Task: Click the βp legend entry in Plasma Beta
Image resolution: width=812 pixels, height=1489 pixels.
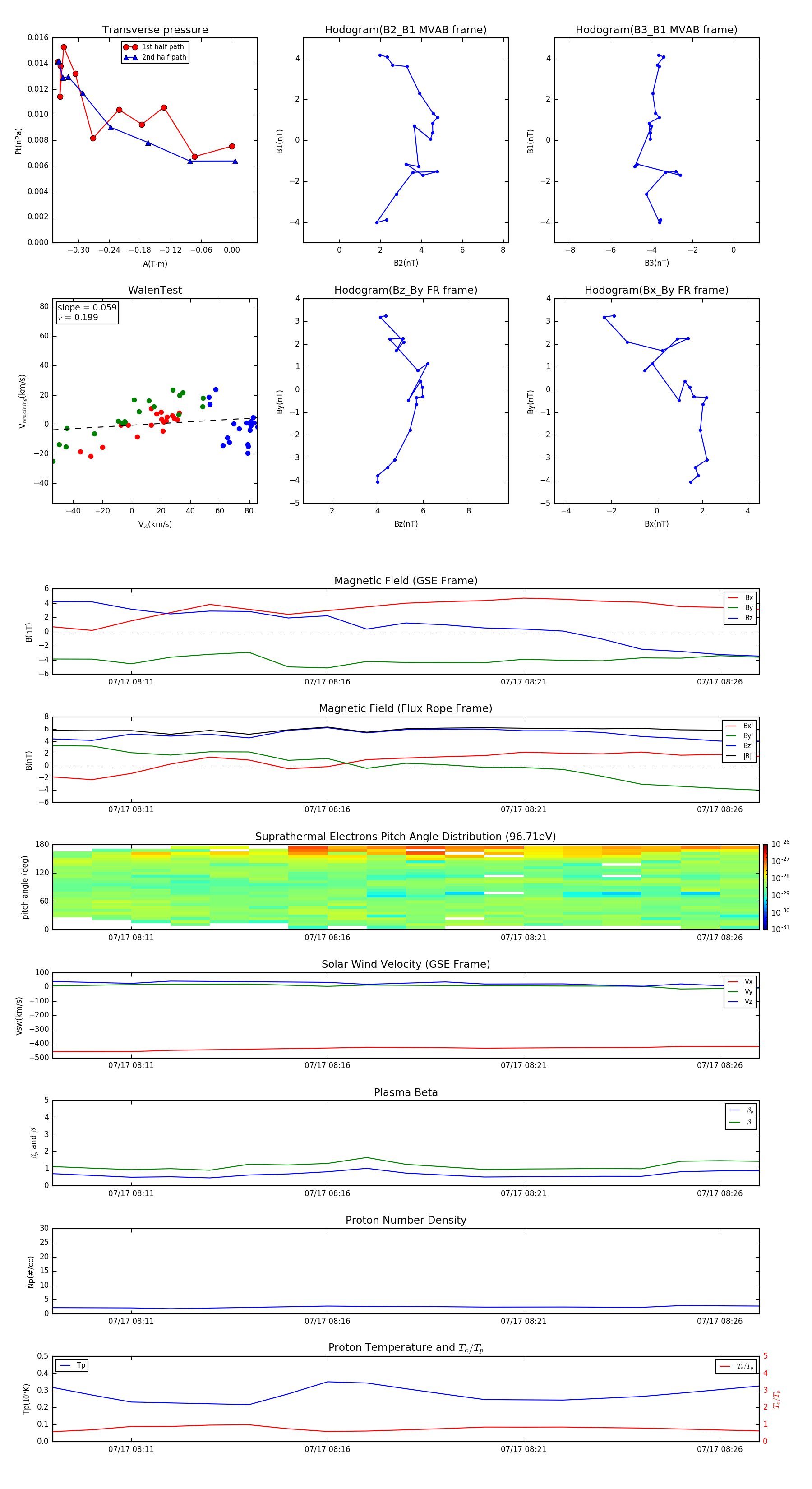Action: point(742,1110)
